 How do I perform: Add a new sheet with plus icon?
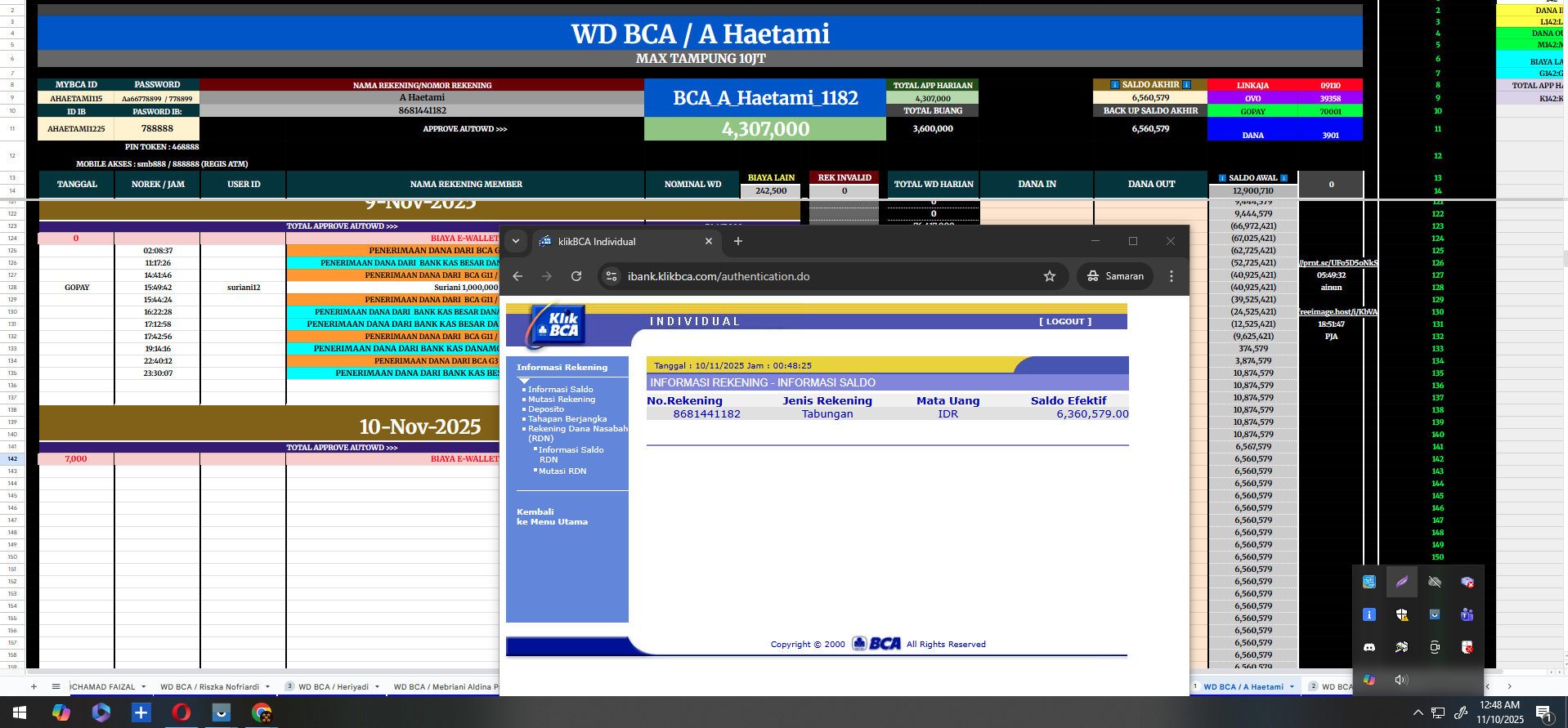[34, 686]
